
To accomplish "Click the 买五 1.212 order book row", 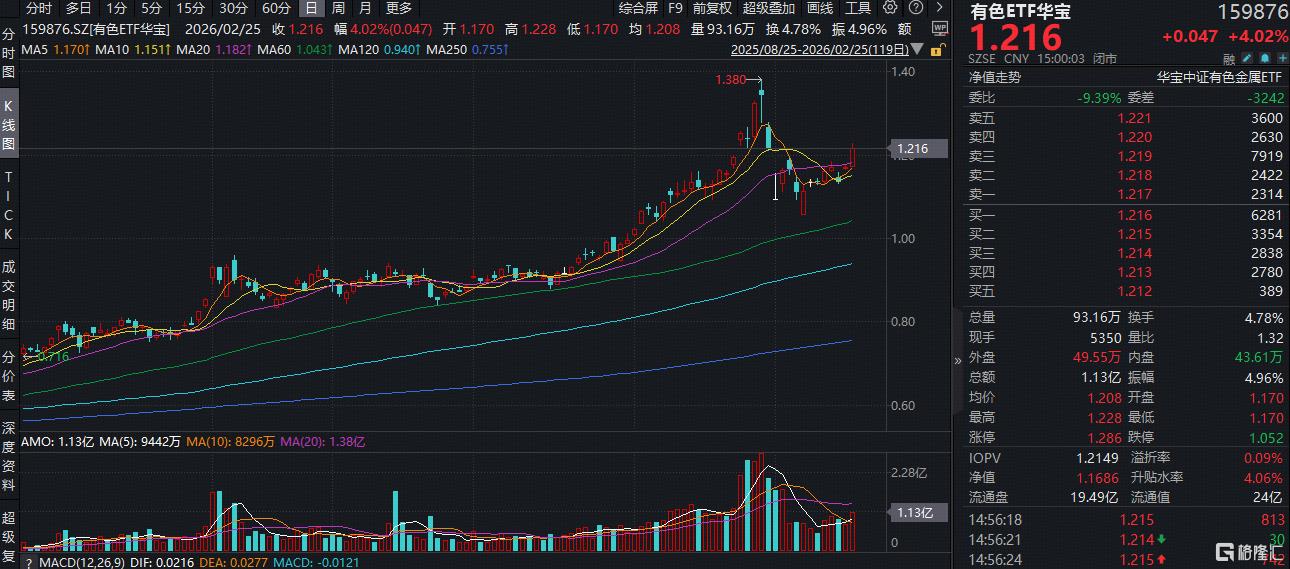I will tap(1127, 291).
